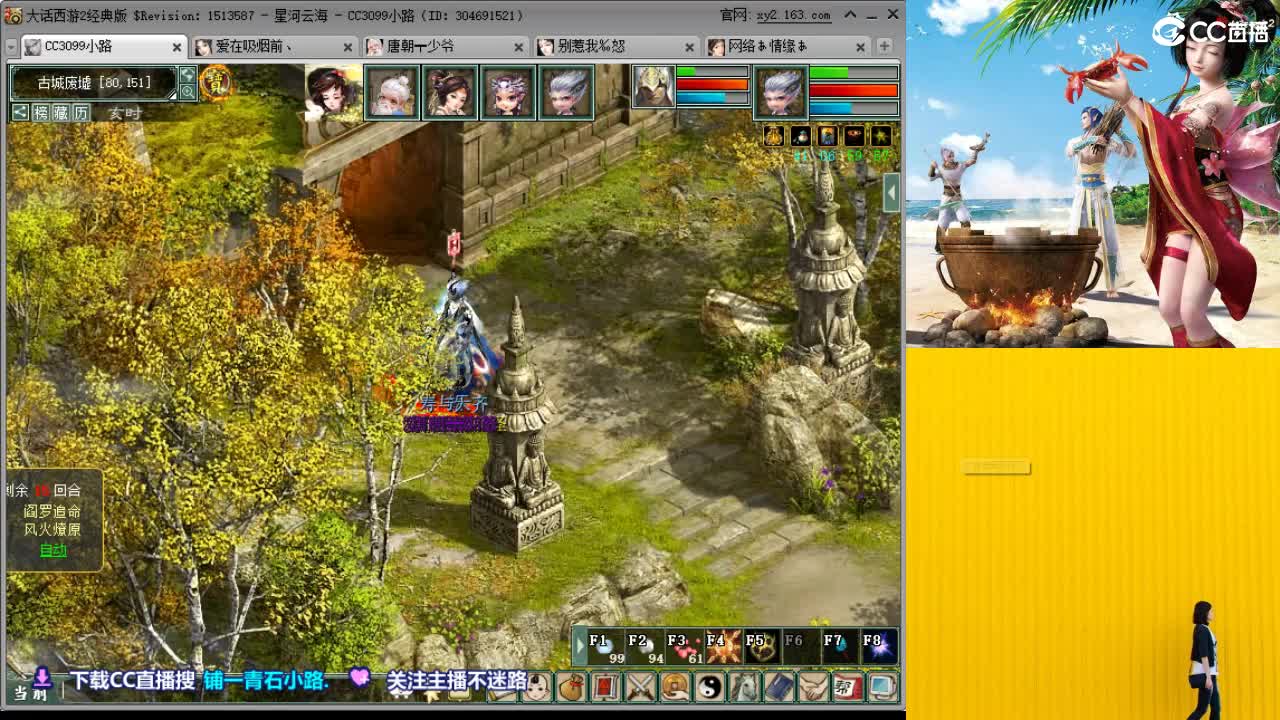
Task: Click the 当前 chat channel label
Action: pyautogui.click(x=31, y=693)
